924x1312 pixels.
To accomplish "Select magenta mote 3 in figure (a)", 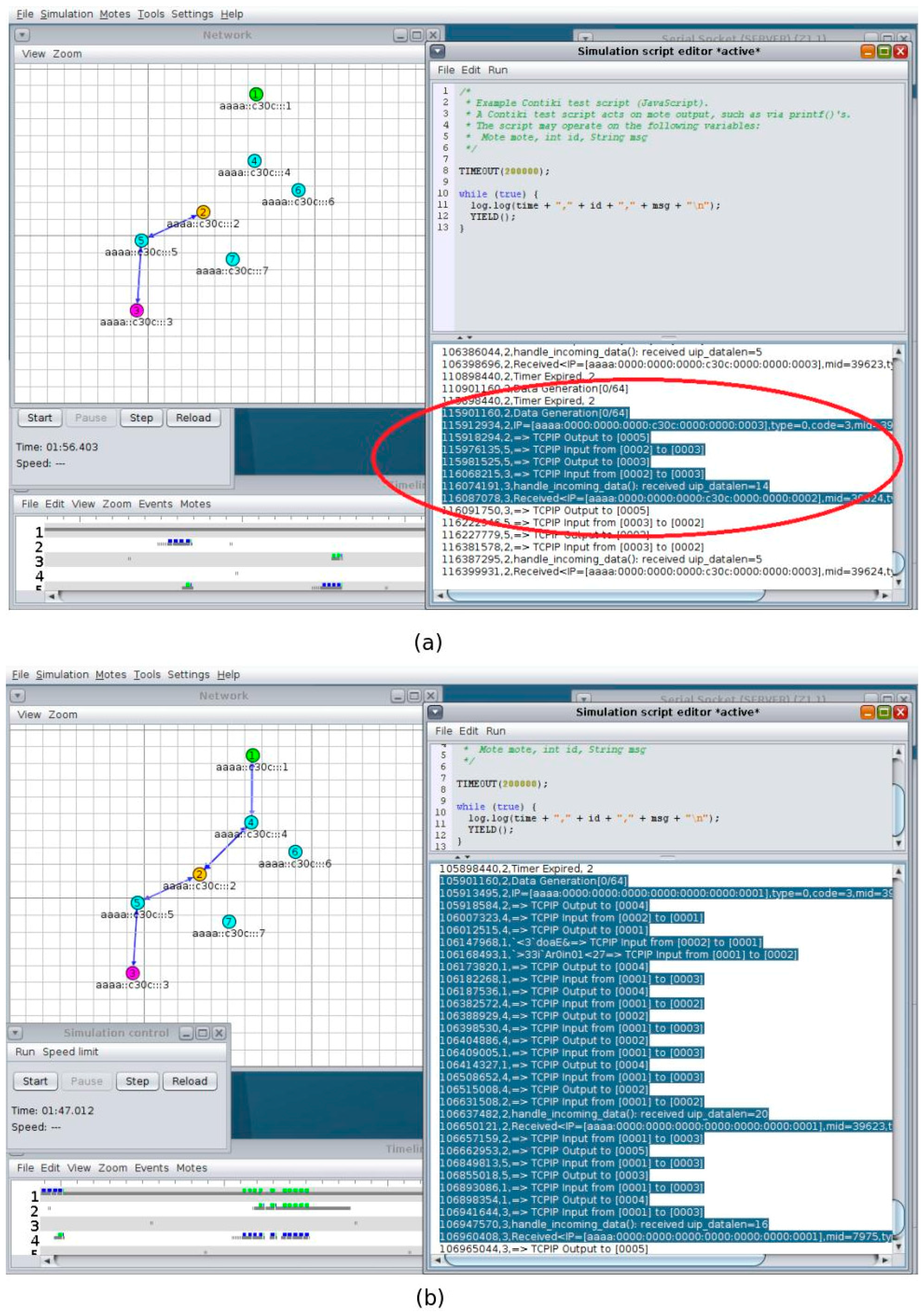I will (137, 310).
